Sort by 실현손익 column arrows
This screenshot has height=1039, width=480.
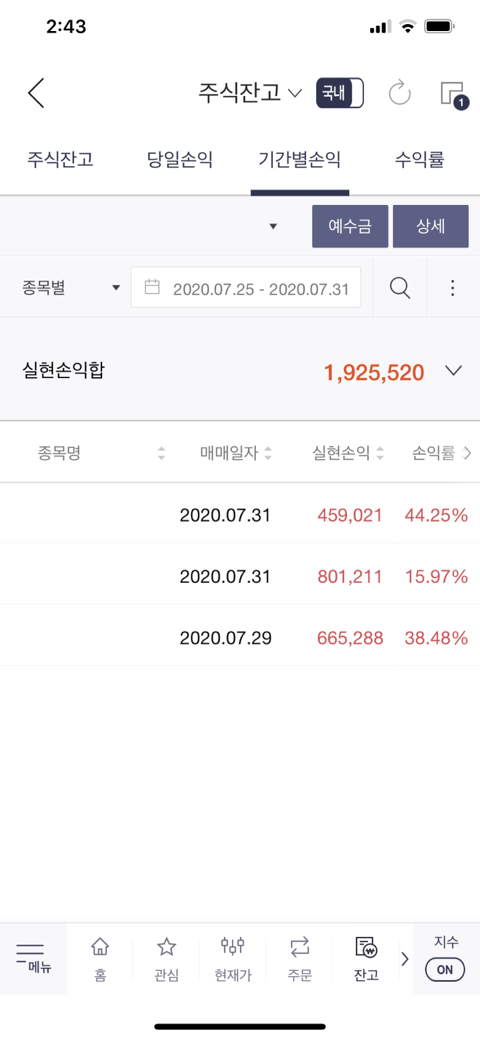click(380, 454)
